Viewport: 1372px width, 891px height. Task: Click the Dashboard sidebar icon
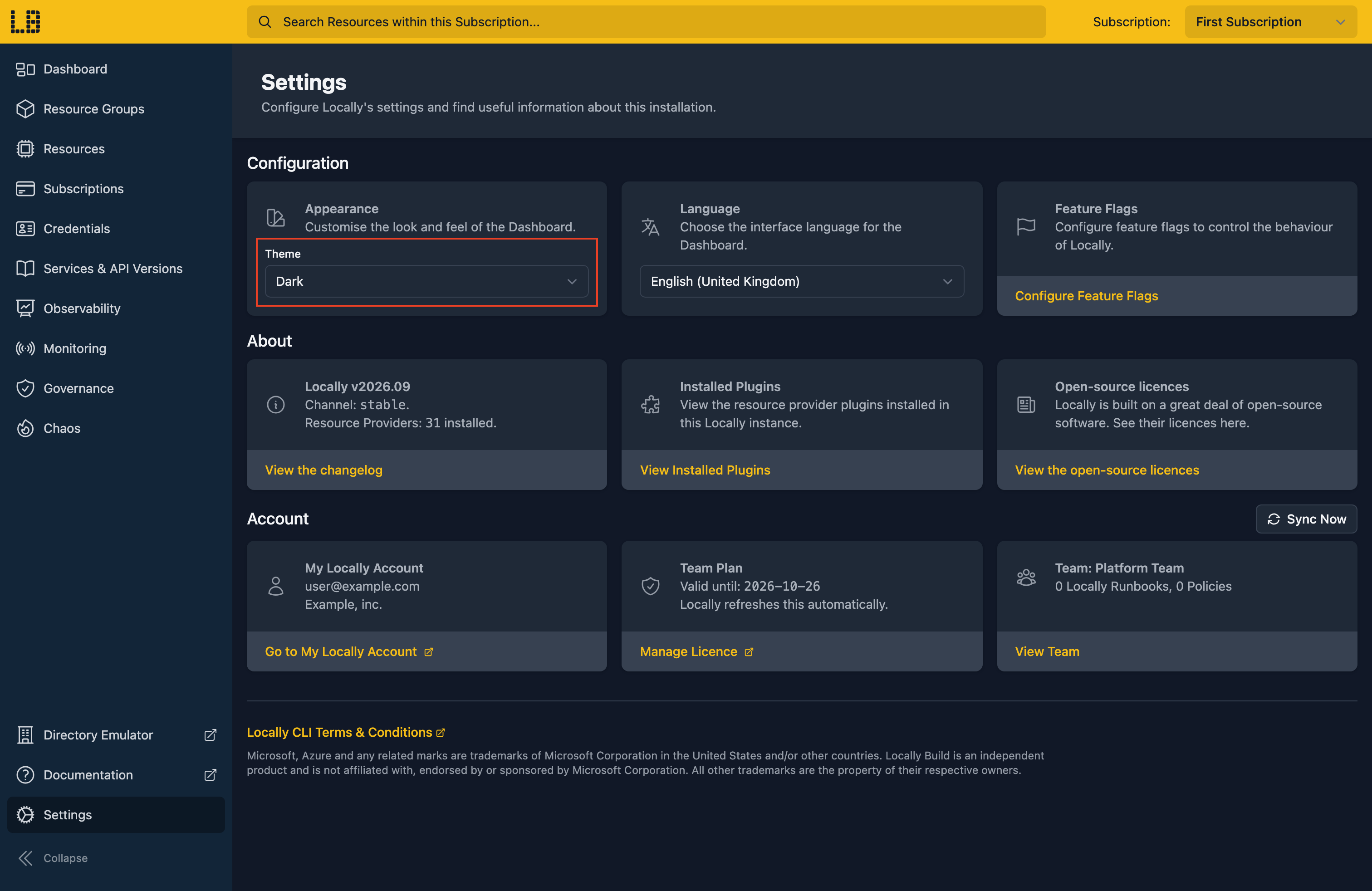(x=25, y=69)
